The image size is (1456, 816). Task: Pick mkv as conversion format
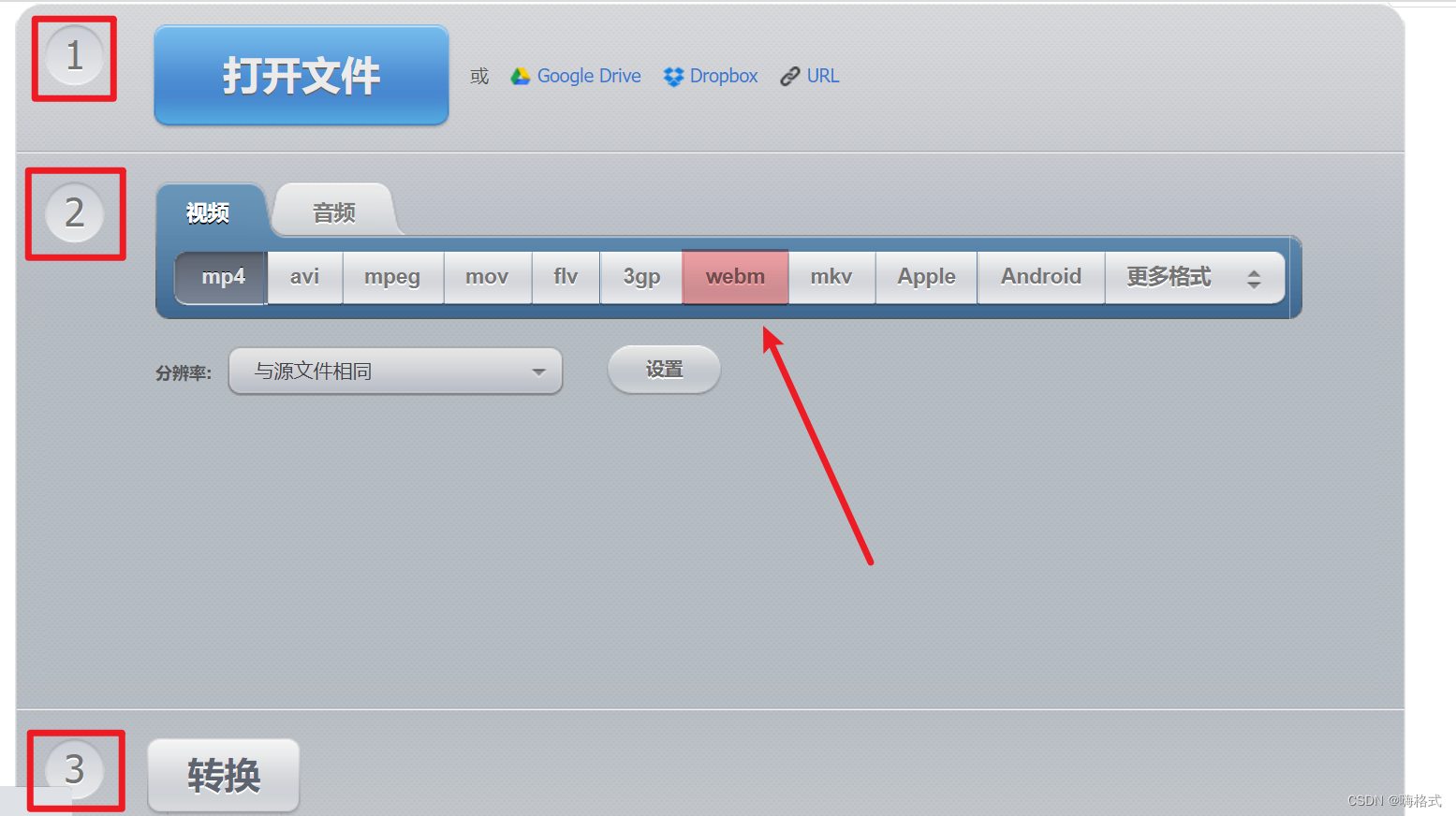point(831,277)
